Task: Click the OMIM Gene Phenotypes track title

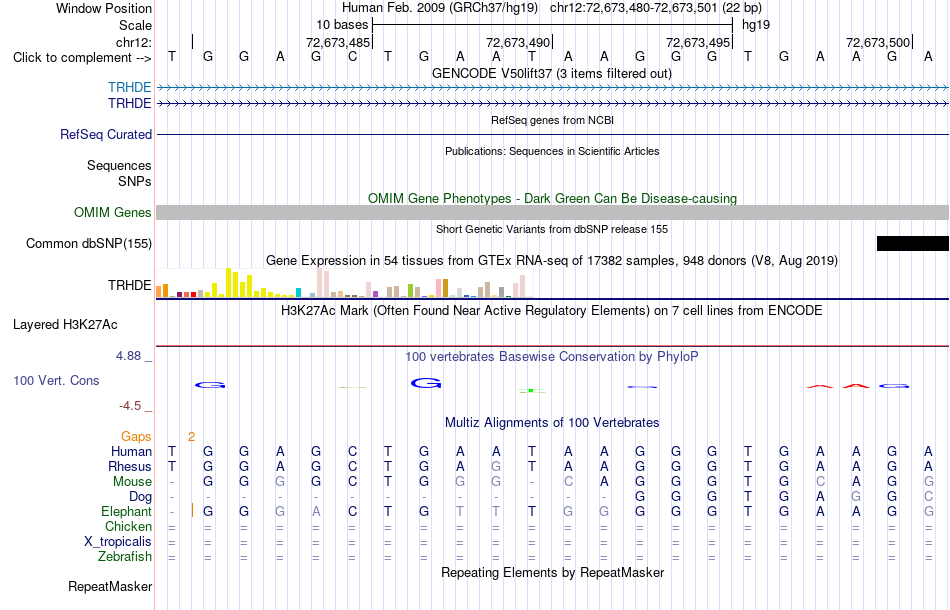Action: pyautogui.click(x=552, y=199)
